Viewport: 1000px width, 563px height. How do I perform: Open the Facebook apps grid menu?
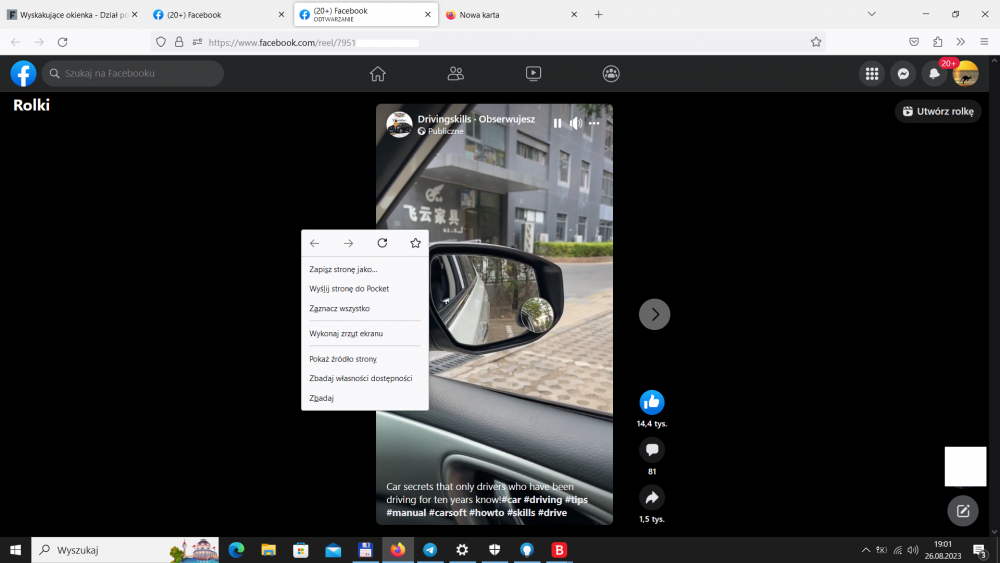[872, 74]
